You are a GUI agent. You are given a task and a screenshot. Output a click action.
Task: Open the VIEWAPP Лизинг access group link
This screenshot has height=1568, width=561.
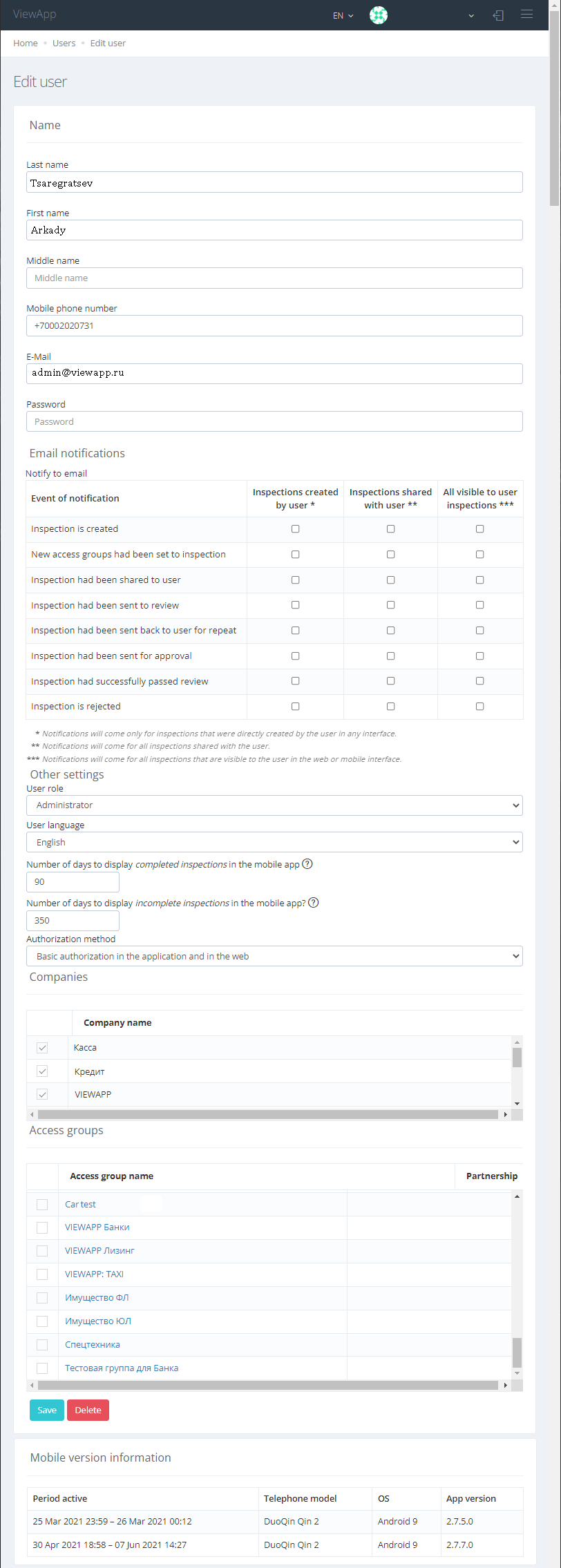click(x=99, y=1251)
